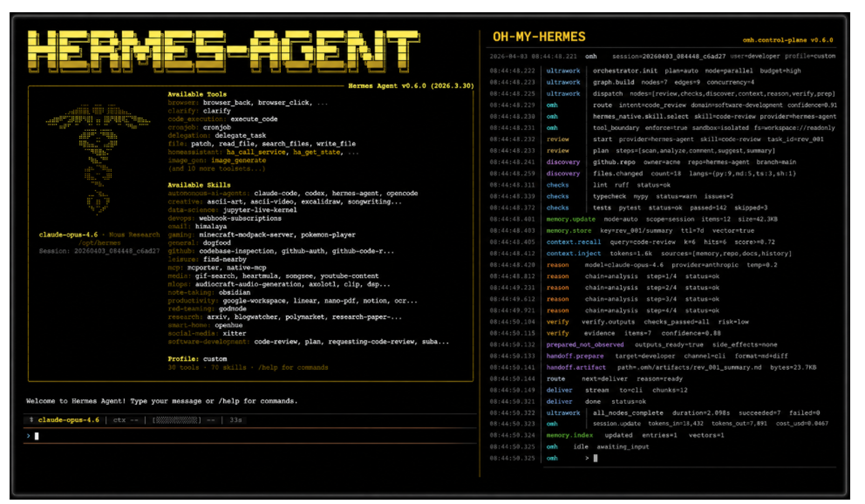Click the 'route intent=code_review' log row
This screenshot has height=504, width=865.
pos(663,105)
